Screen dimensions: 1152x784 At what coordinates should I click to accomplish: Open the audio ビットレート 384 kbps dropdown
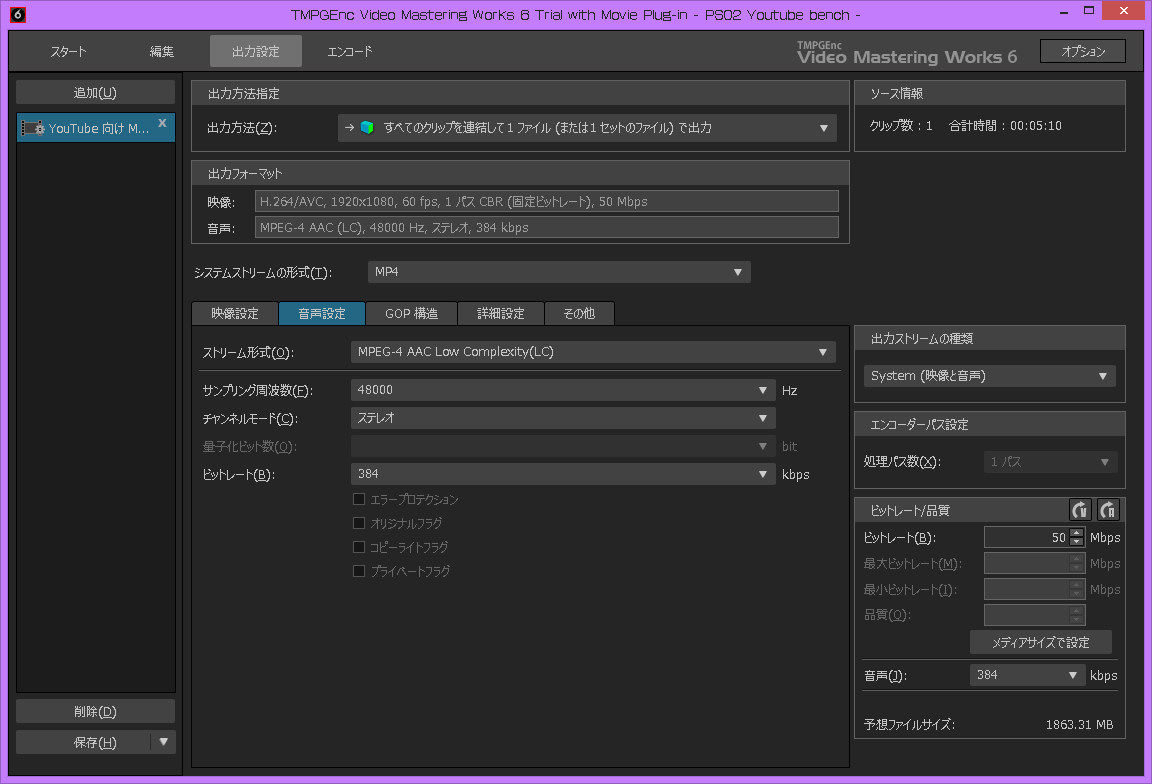pyautogui.click(x=563, y=474)
